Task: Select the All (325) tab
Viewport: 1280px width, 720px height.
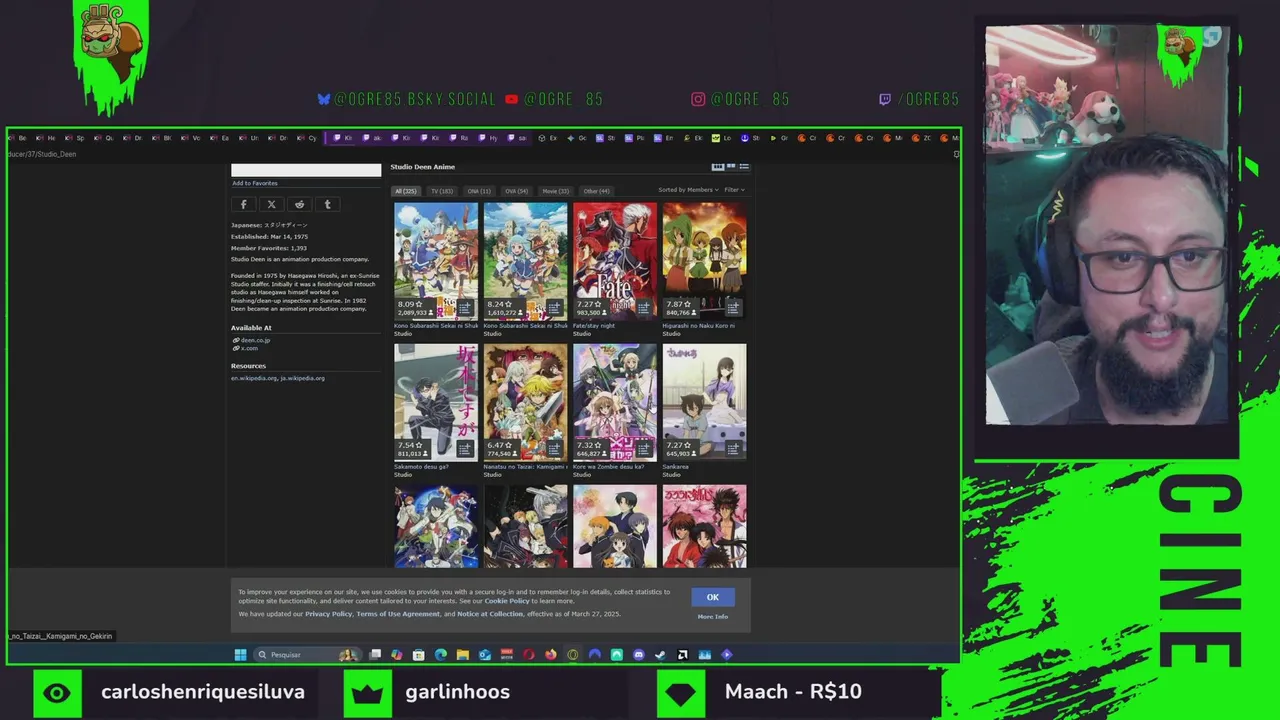Action: [x=406, y=191]
